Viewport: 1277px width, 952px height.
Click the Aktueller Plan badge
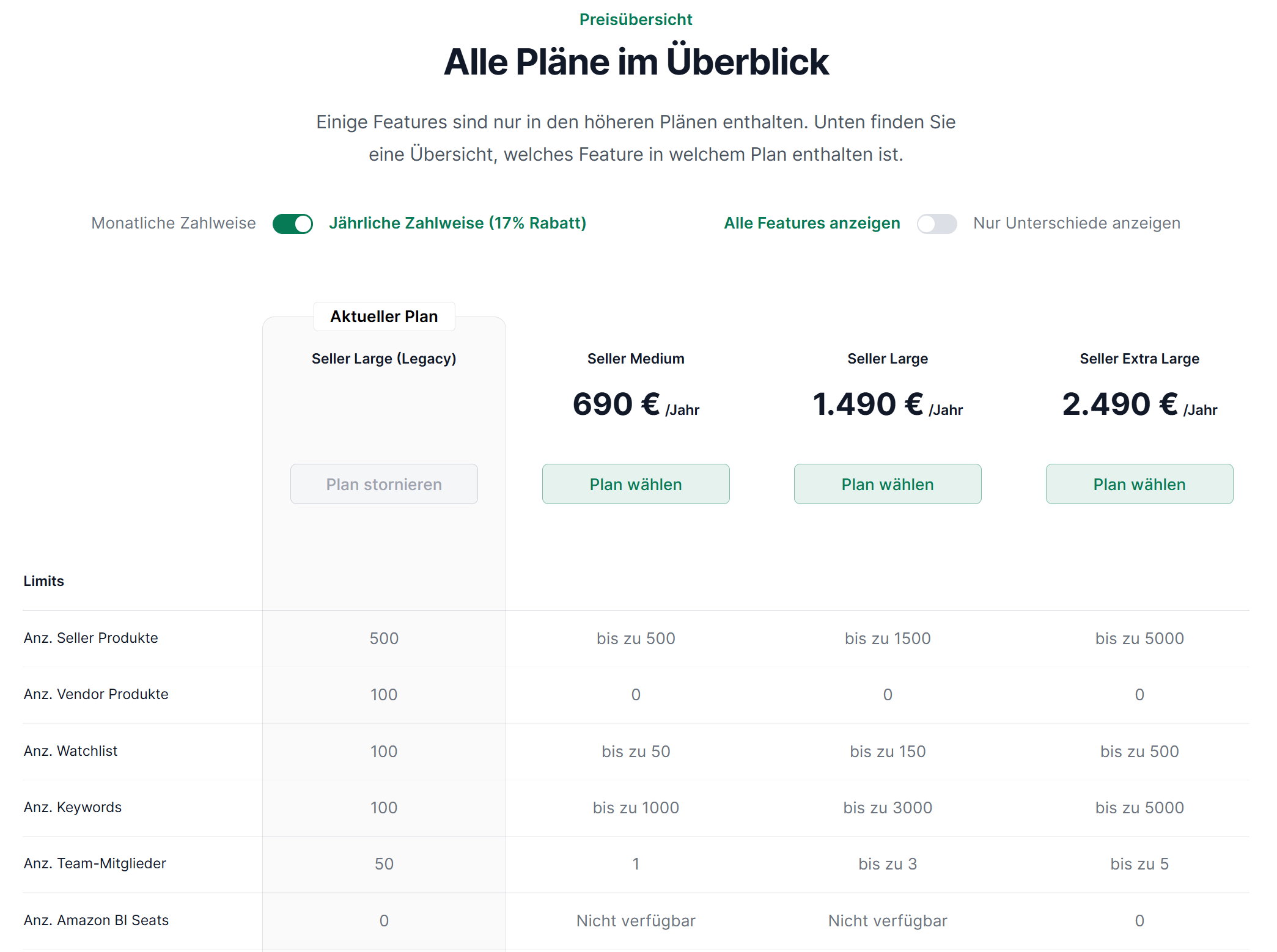point(384,317)
